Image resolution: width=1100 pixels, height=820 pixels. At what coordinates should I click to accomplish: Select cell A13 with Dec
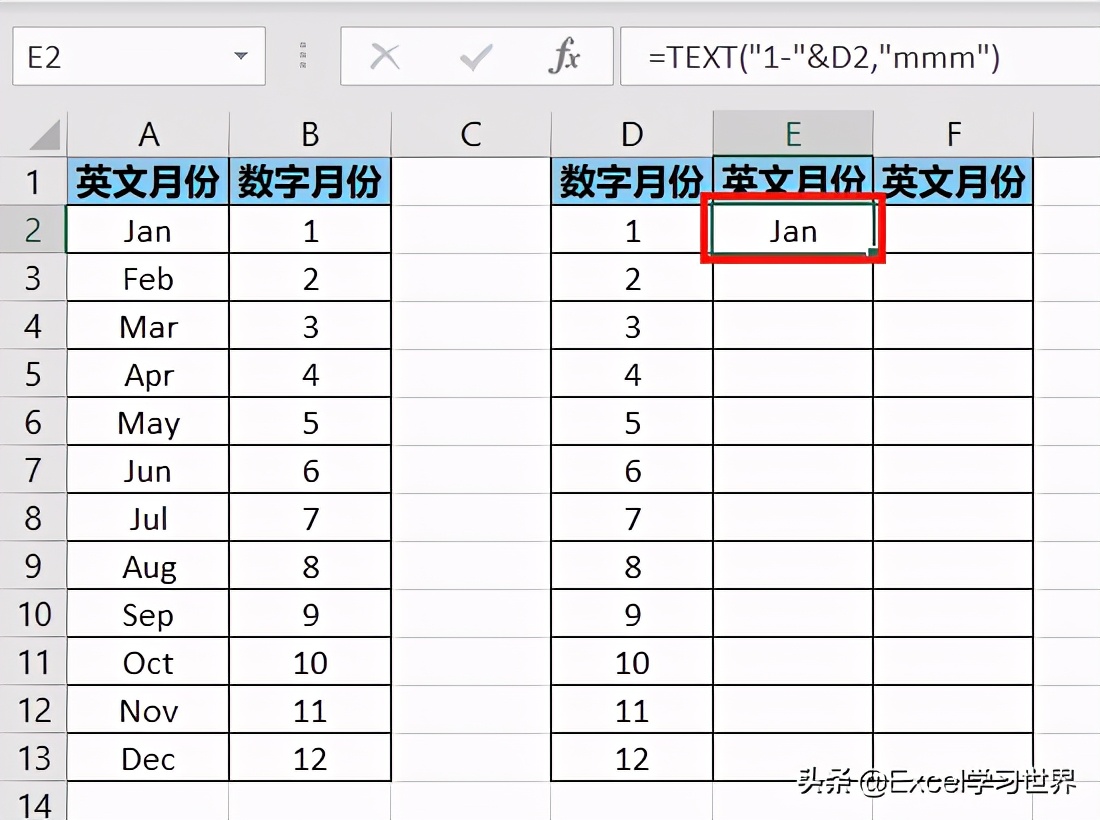click(x=148, y=758)
